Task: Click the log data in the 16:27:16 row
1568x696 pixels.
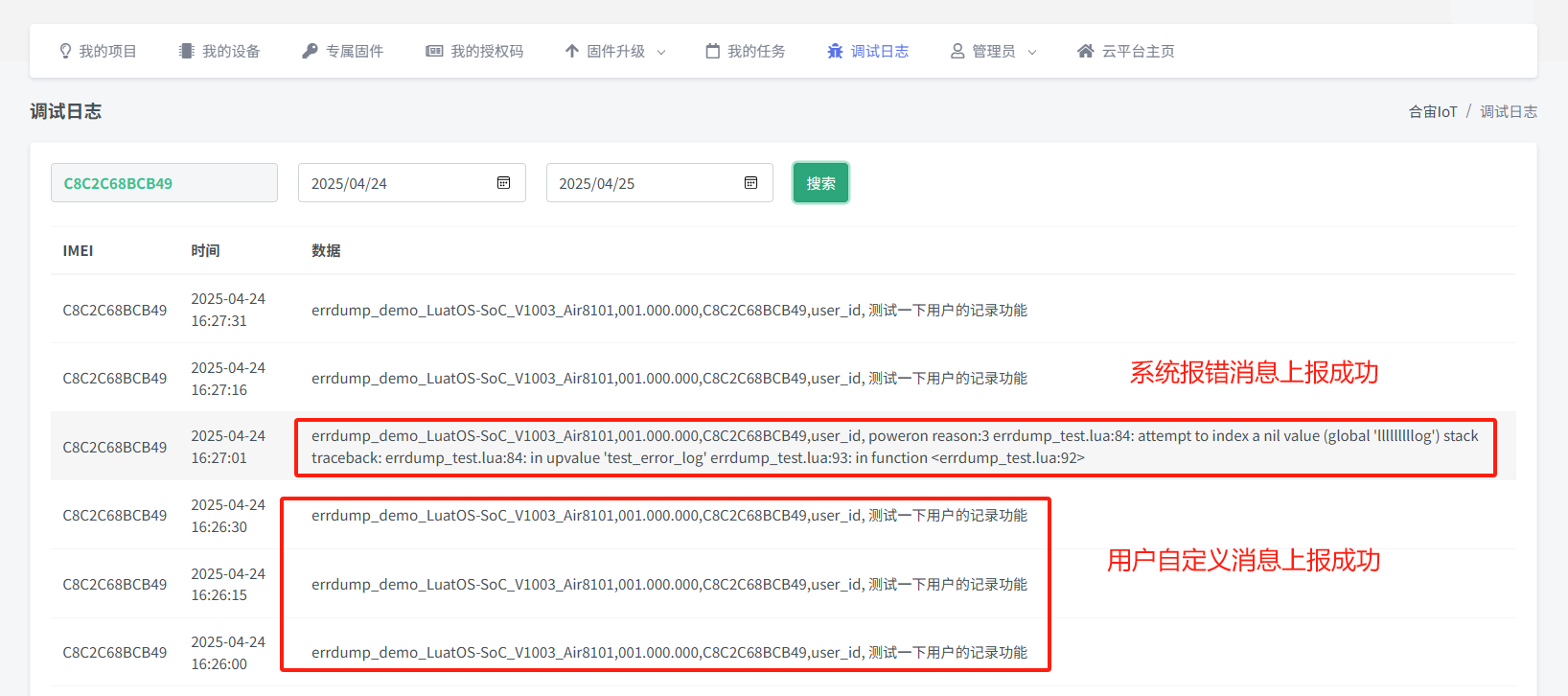Action: (669, 379)
